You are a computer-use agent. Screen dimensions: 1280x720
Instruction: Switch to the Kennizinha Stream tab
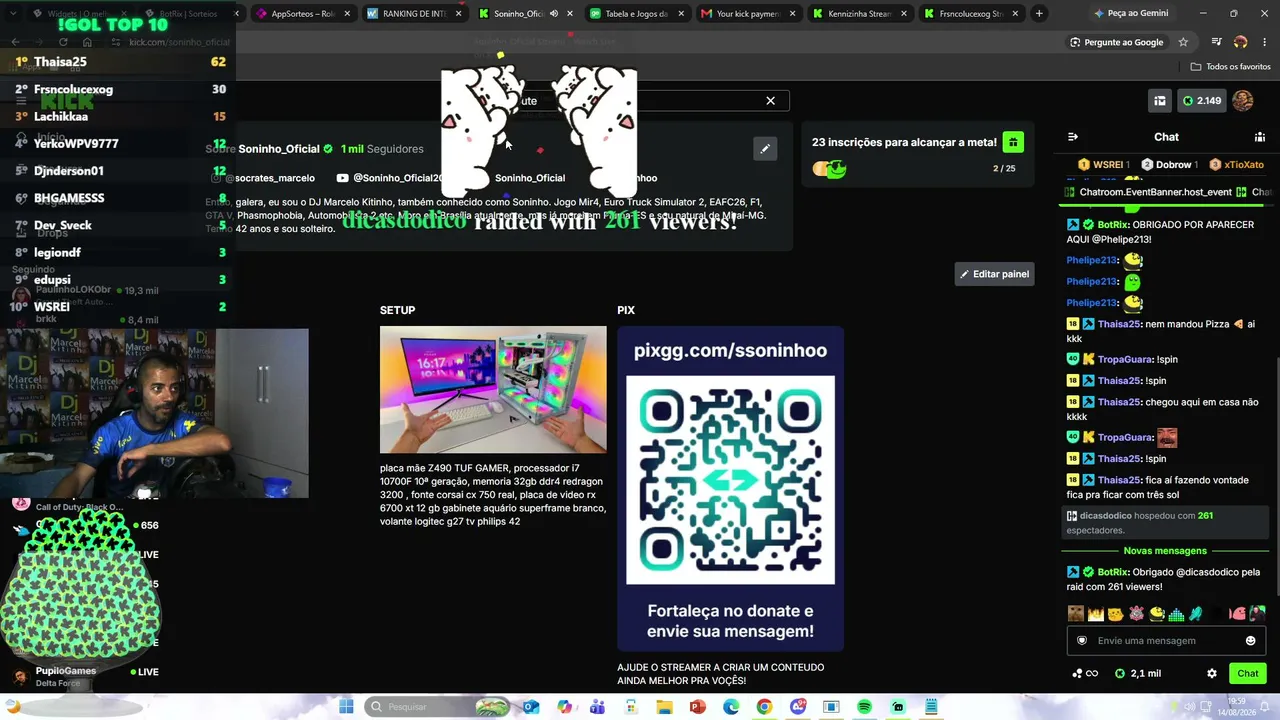(x=859, y=14)
